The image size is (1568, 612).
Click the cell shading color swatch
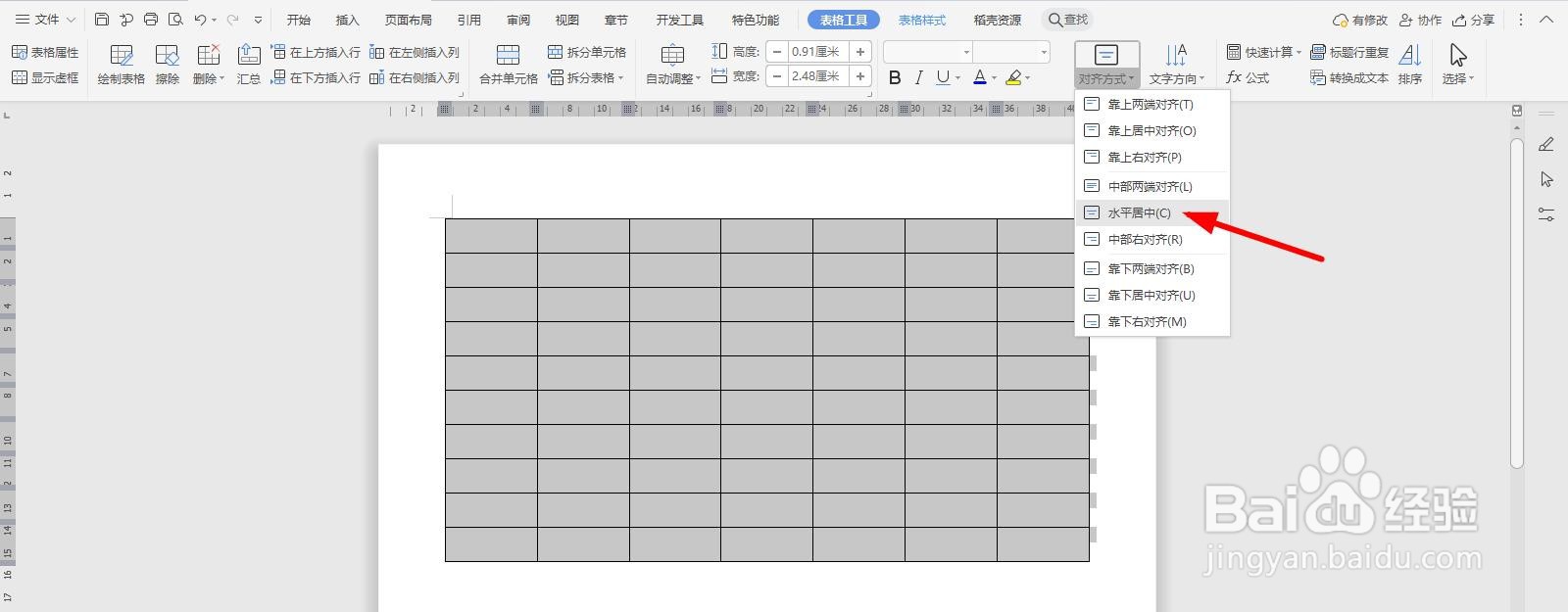pyautogui.click(x=1012, y=77)
